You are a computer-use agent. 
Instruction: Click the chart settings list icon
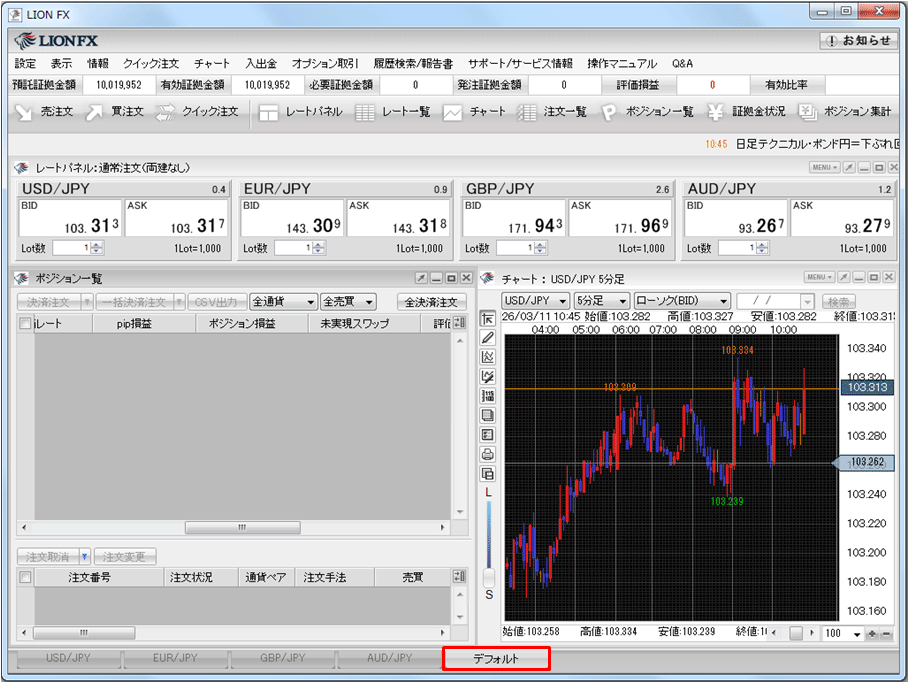[488, 435]
